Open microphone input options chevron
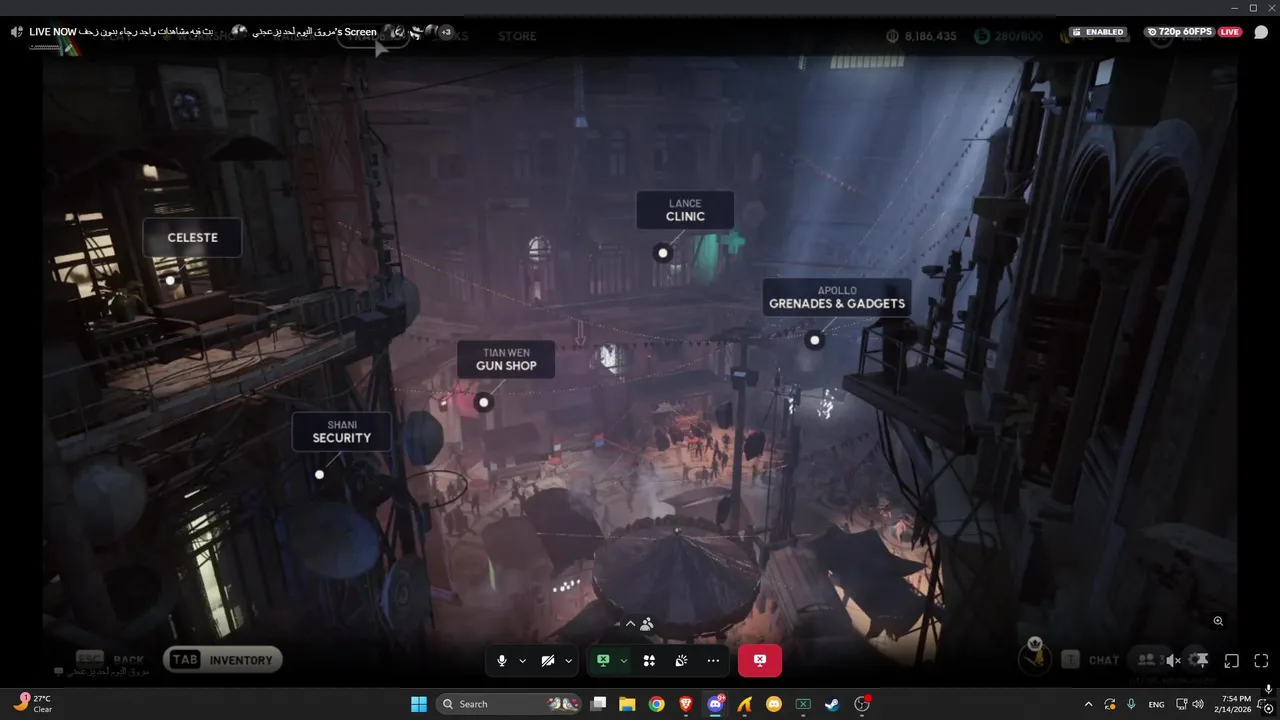Viewport: 1280px width, 720px height. [522, 661]
